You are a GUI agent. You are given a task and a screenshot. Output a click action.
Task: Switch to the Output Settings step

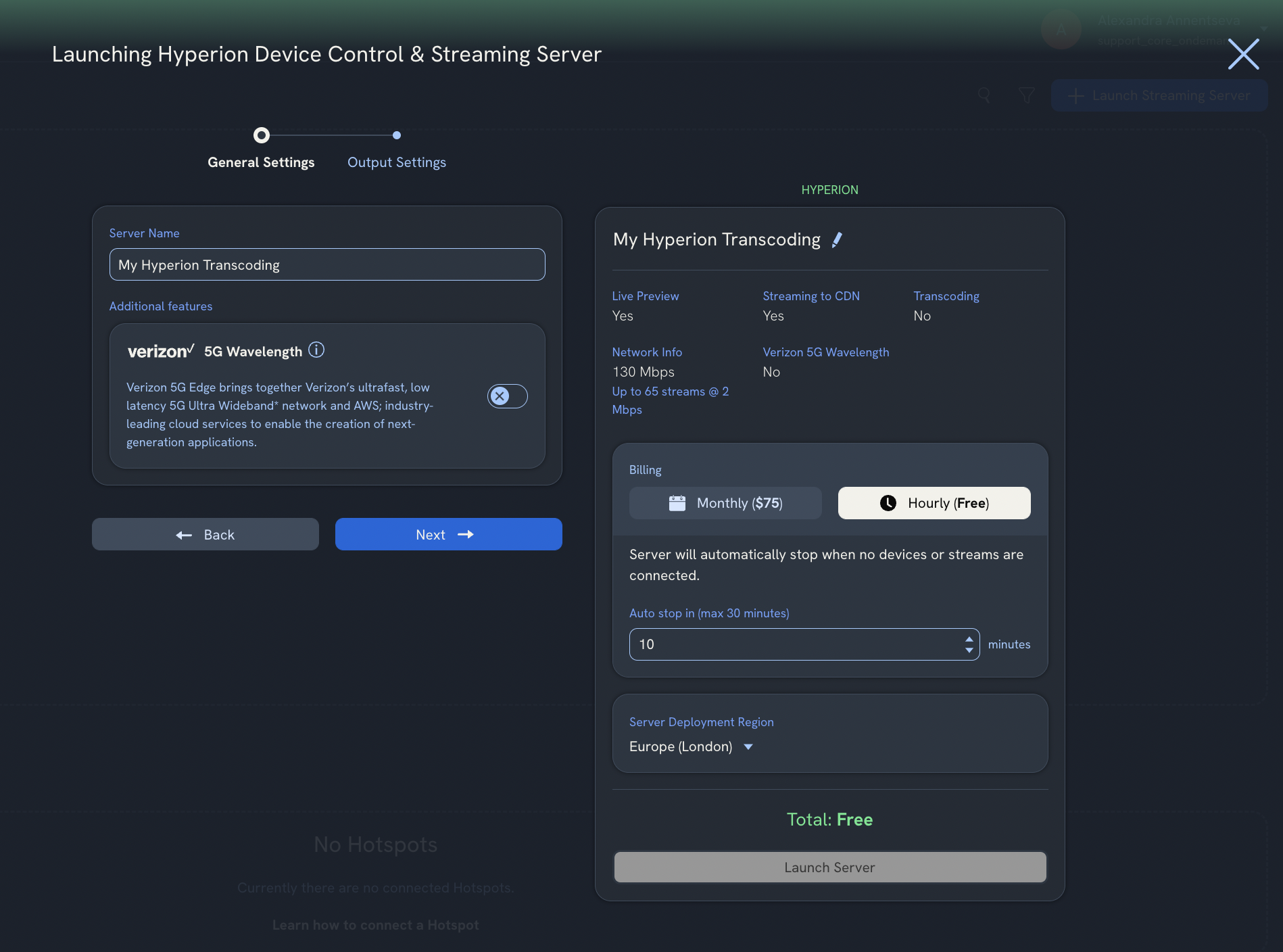(x=396, y=162)
